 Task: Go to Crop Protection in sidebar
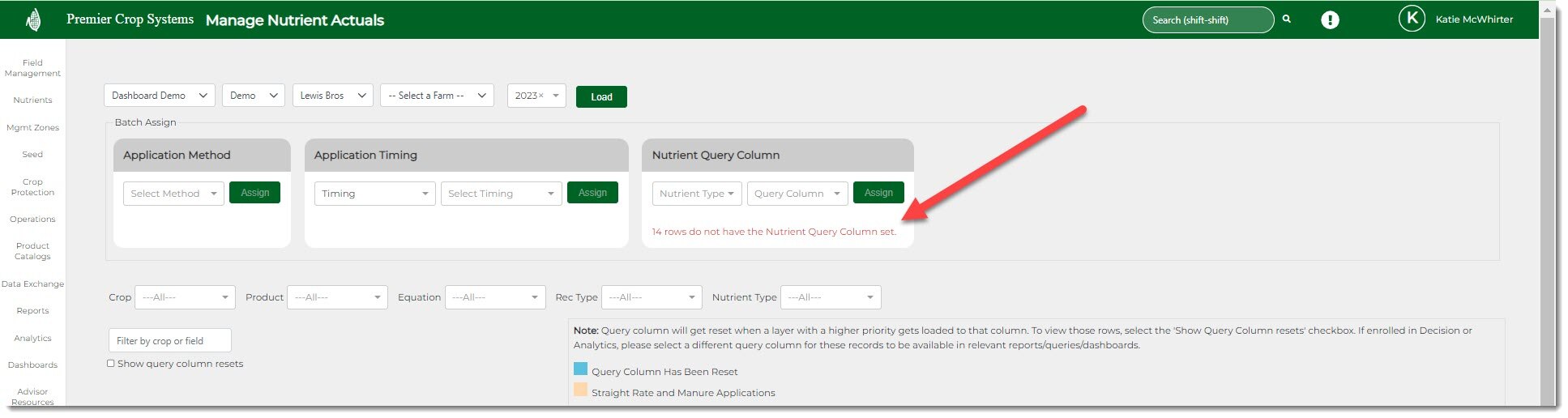[32, 187]
